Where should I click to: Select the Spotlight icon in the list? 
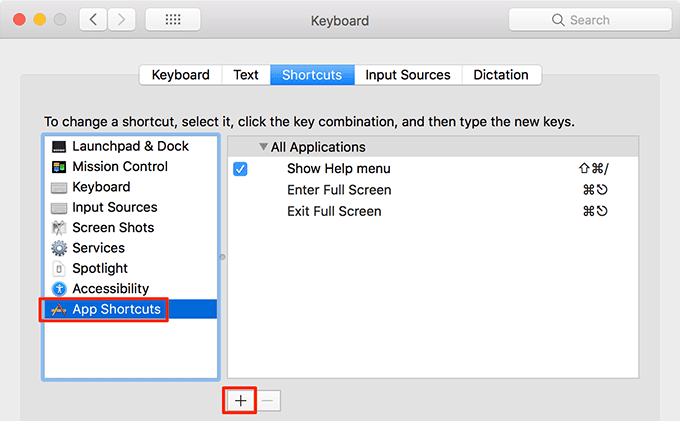click(x=59, y=269)
